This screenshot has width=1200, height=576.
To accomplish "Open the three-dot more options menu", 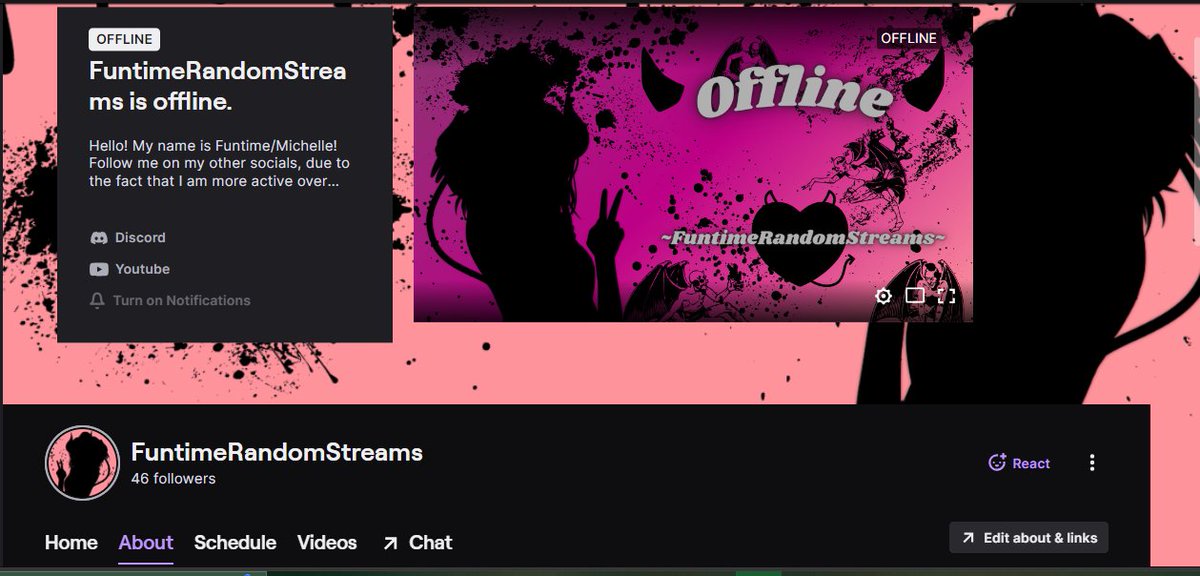I will [1092, 463].
